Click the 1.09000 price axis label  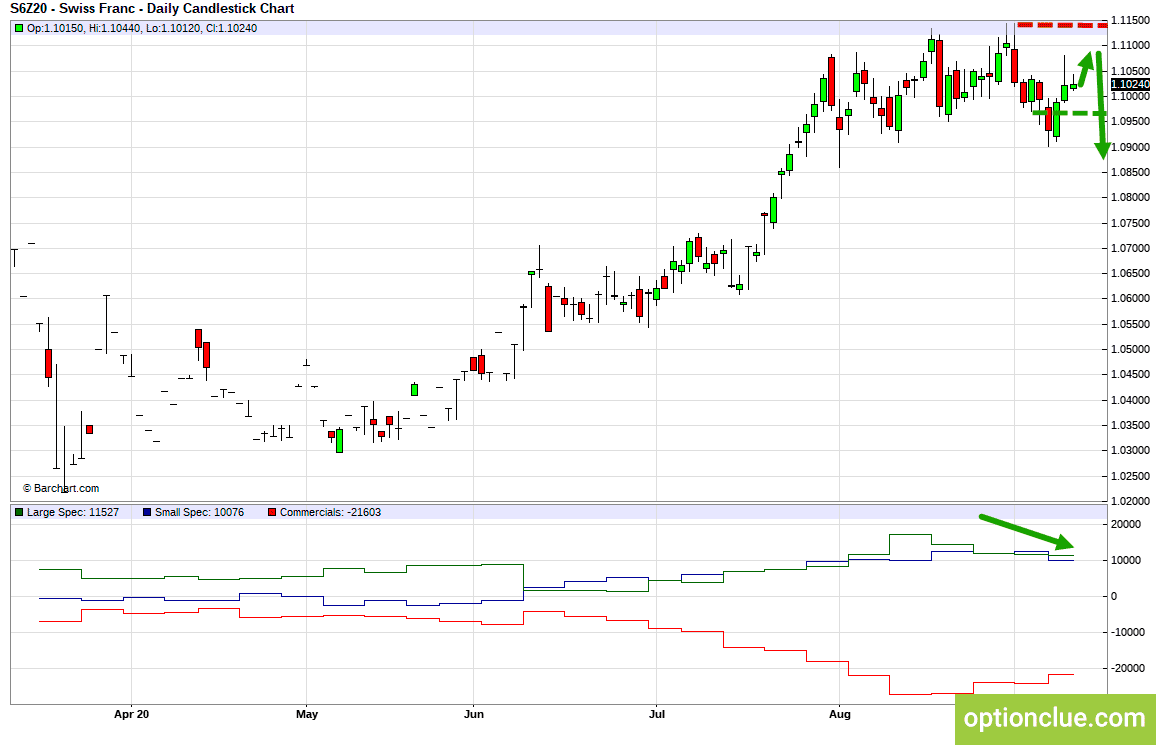pos(1130,147)
